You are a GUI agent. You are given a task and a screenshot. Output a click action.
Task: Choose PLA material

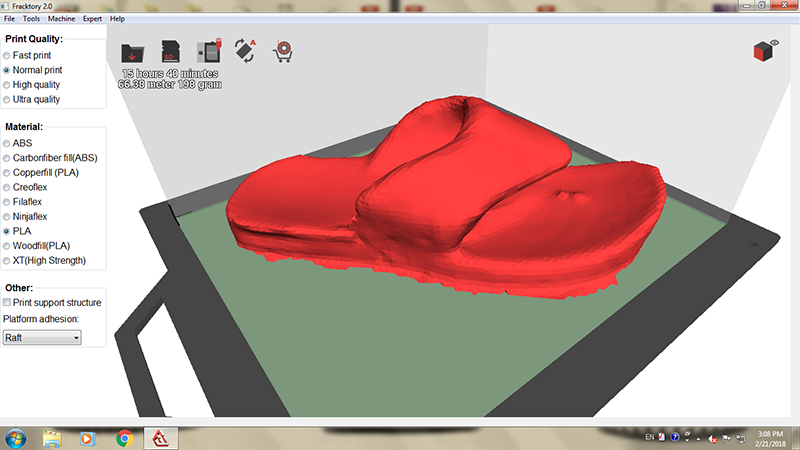click(x=17, y=231)
